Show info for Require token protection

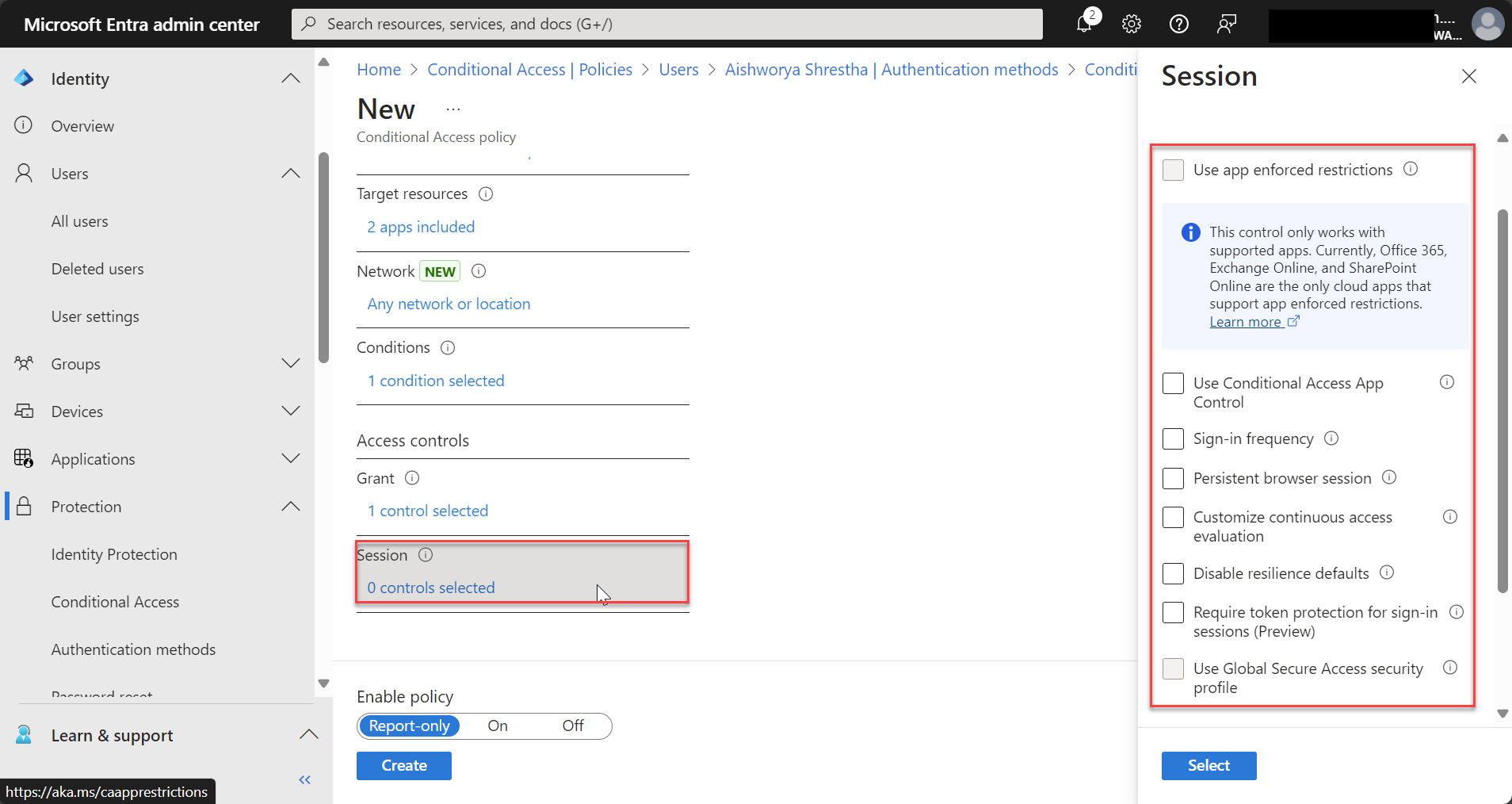click(1457, 612)
